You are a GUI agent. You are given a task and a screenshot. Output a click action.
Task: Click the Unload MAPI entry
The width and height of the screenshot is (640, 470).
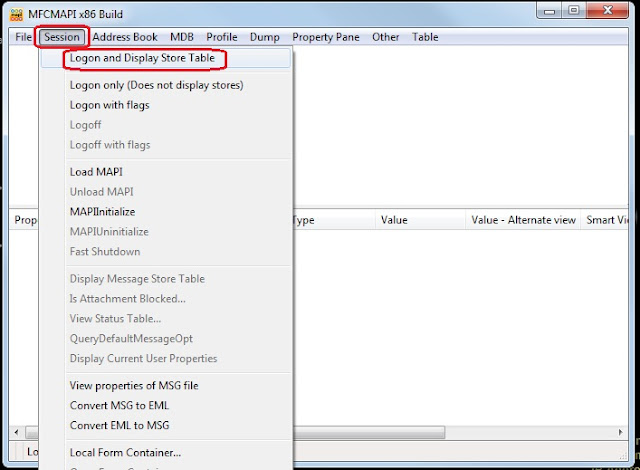(x=166, y=192)
